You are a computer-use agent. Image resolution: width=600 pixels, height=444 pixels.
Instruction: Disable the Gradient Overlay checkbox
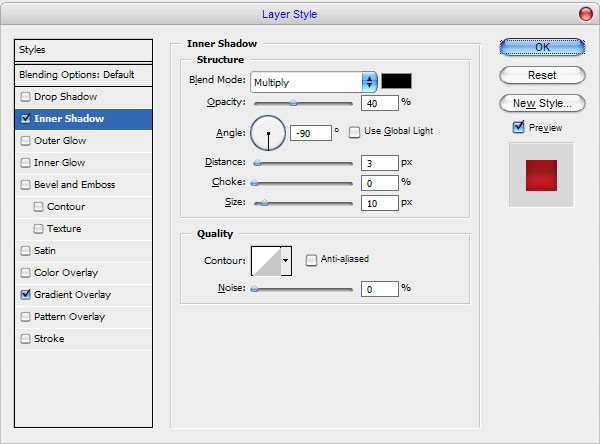point(25,295)
